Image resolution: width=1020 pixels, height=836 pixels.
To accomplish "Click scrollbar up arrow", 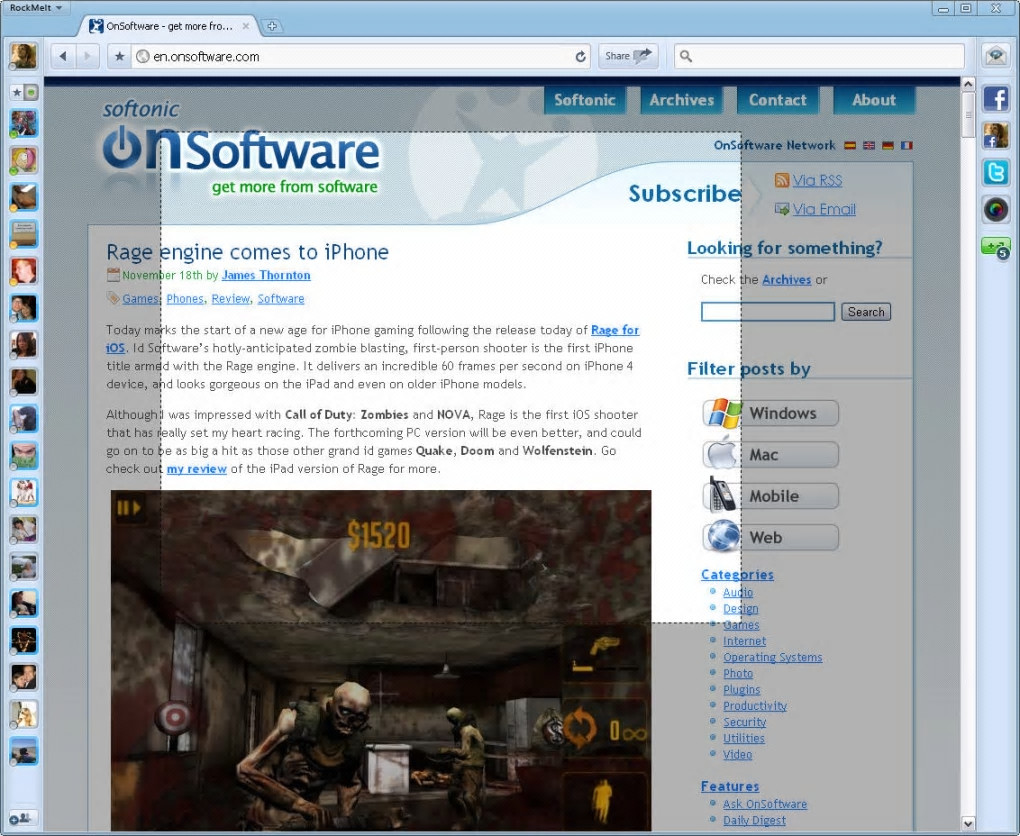I will (968, 84).
